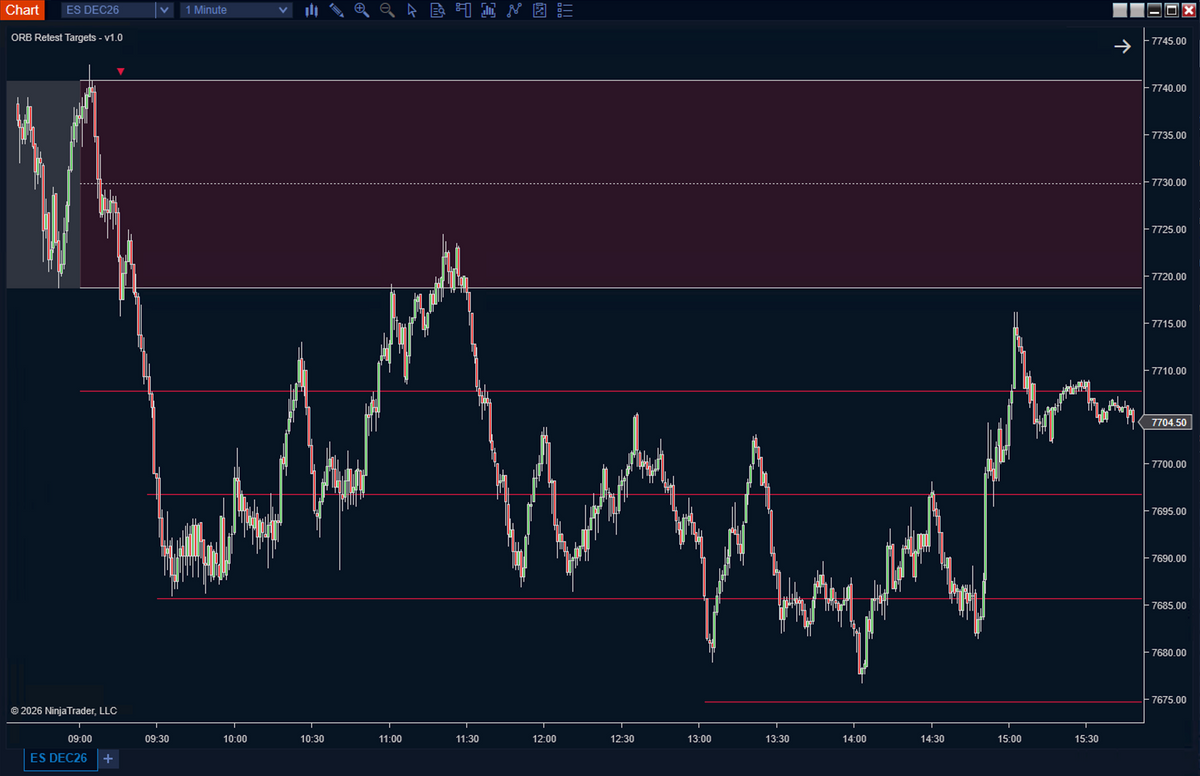1200x776 pixels.
Task: Click the 7710.00 price axis label
Action: click(x=1168, y=371)
